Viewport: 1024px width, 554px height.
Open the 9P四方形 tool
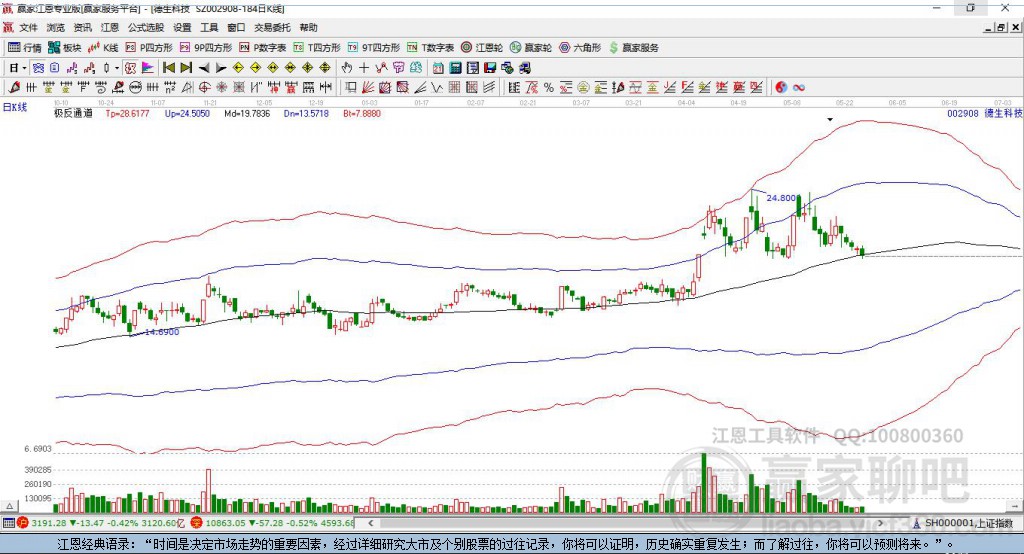(206, 48)
